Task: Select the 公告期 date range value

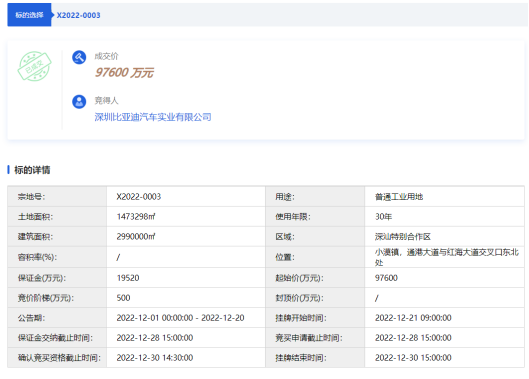Action: pos(180,318)
